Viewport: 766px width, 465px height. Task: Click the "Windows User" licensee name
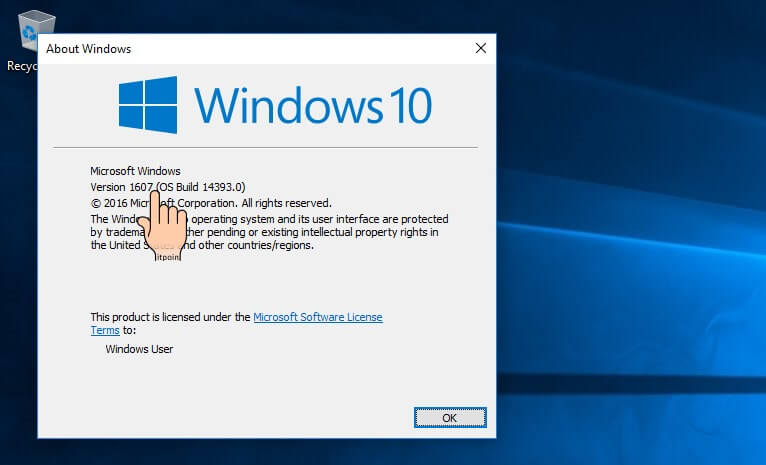click(139, 349)
